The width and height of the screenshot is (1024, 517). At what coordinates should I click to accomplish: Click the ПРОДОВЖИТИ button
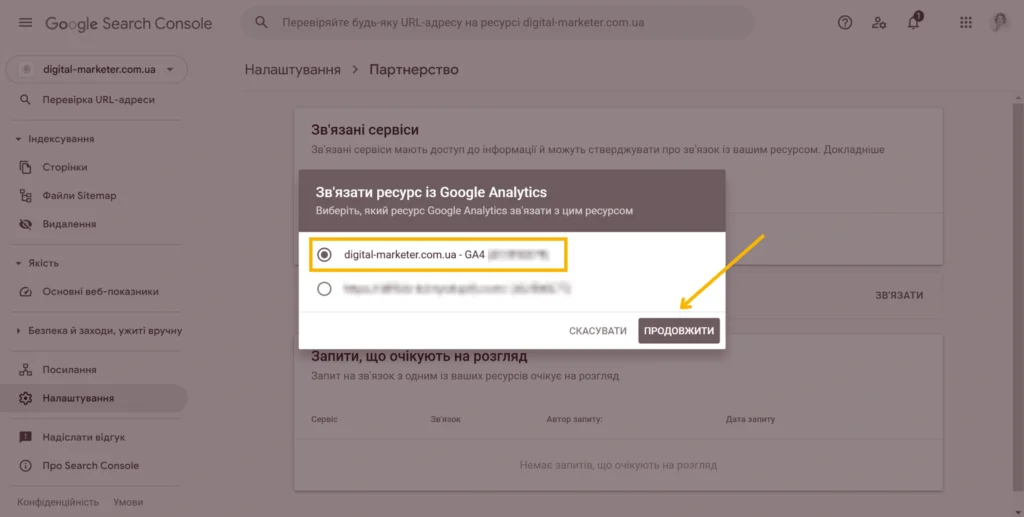[x=679, y=331]
